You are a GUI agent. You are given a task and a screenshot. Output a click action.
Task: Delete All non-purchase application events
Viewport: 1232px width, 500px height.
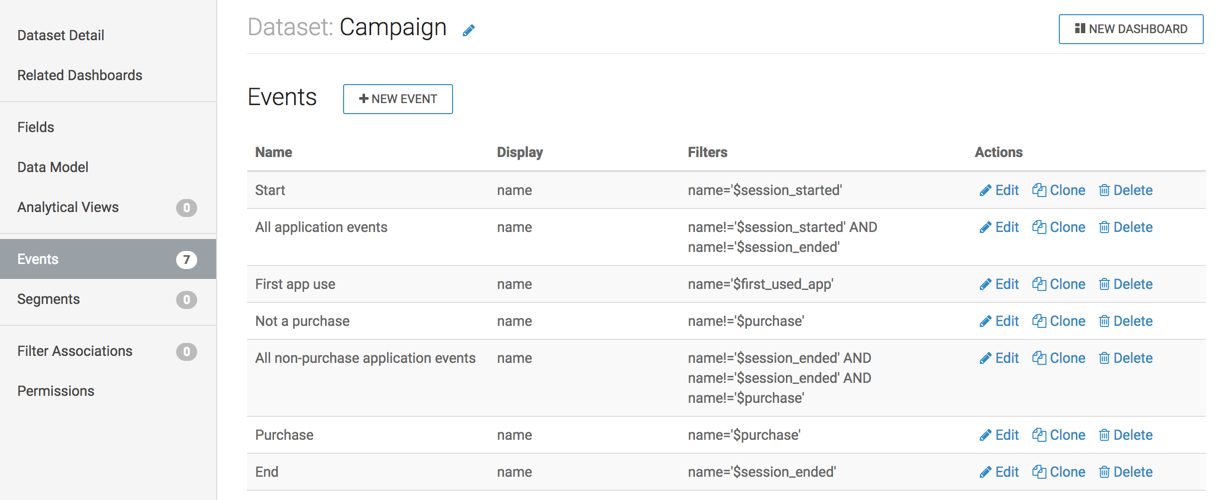point(1125,358)
